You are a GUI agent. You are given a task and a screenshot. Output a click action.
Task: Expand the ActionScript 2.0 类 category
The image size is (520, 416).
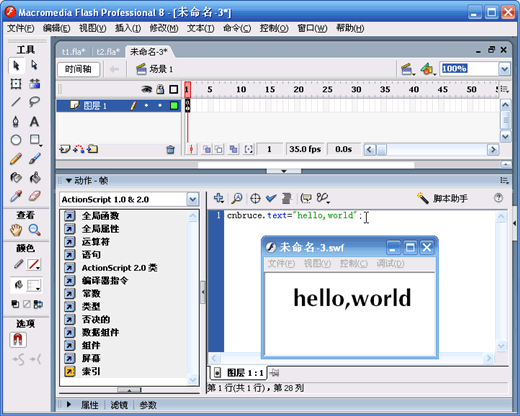[x=111, y=268]
